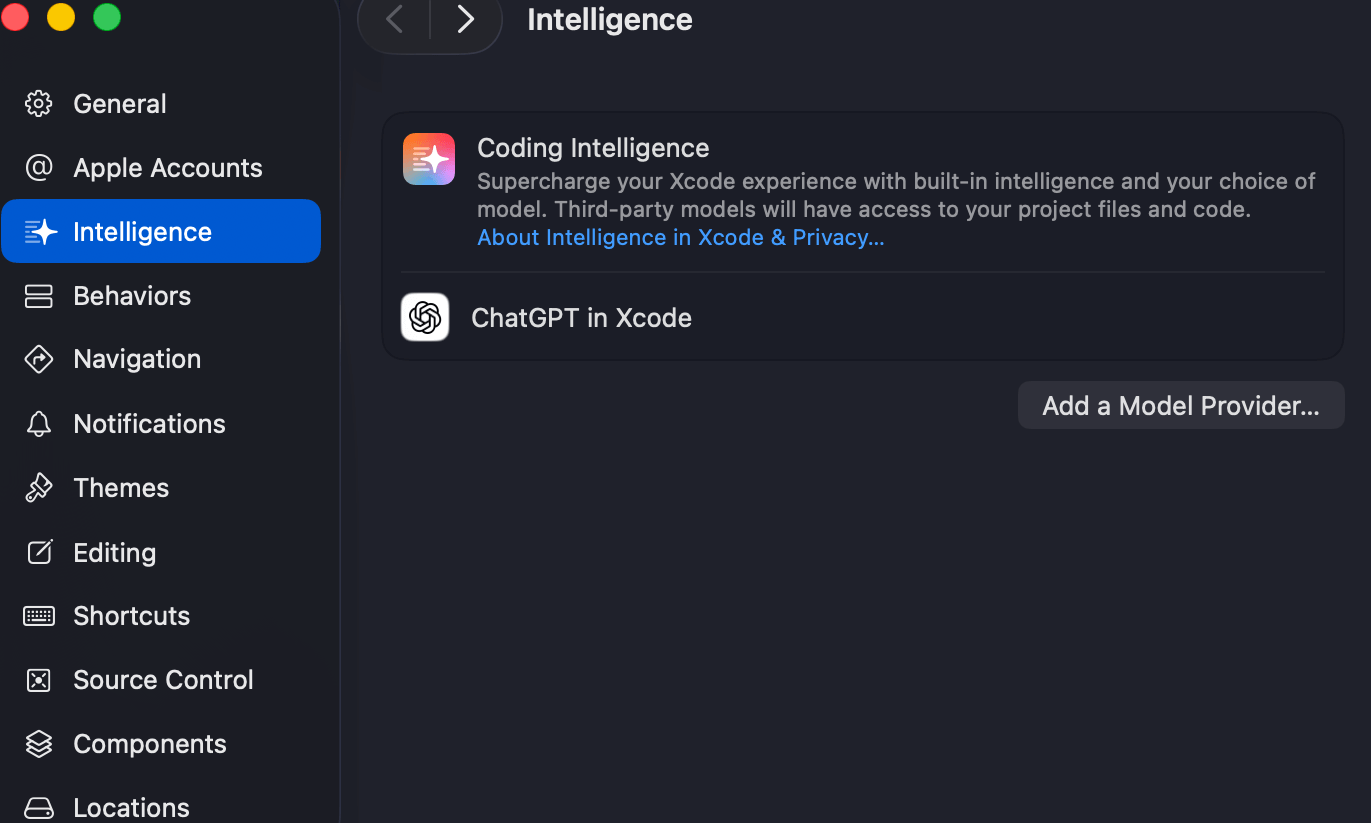Click the Themes paintbrush icon

click(x=39, y=488)
